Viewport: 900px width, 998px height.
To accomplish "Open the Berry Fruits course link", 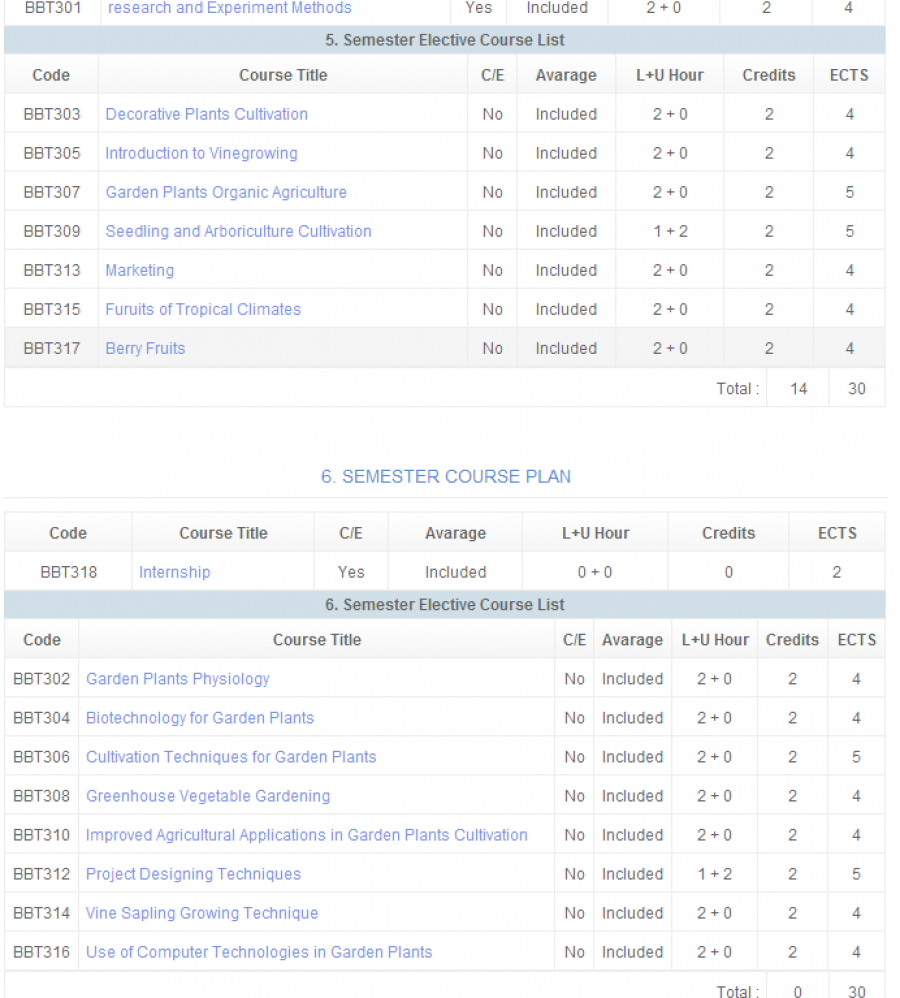I will (x=145, y=348).
